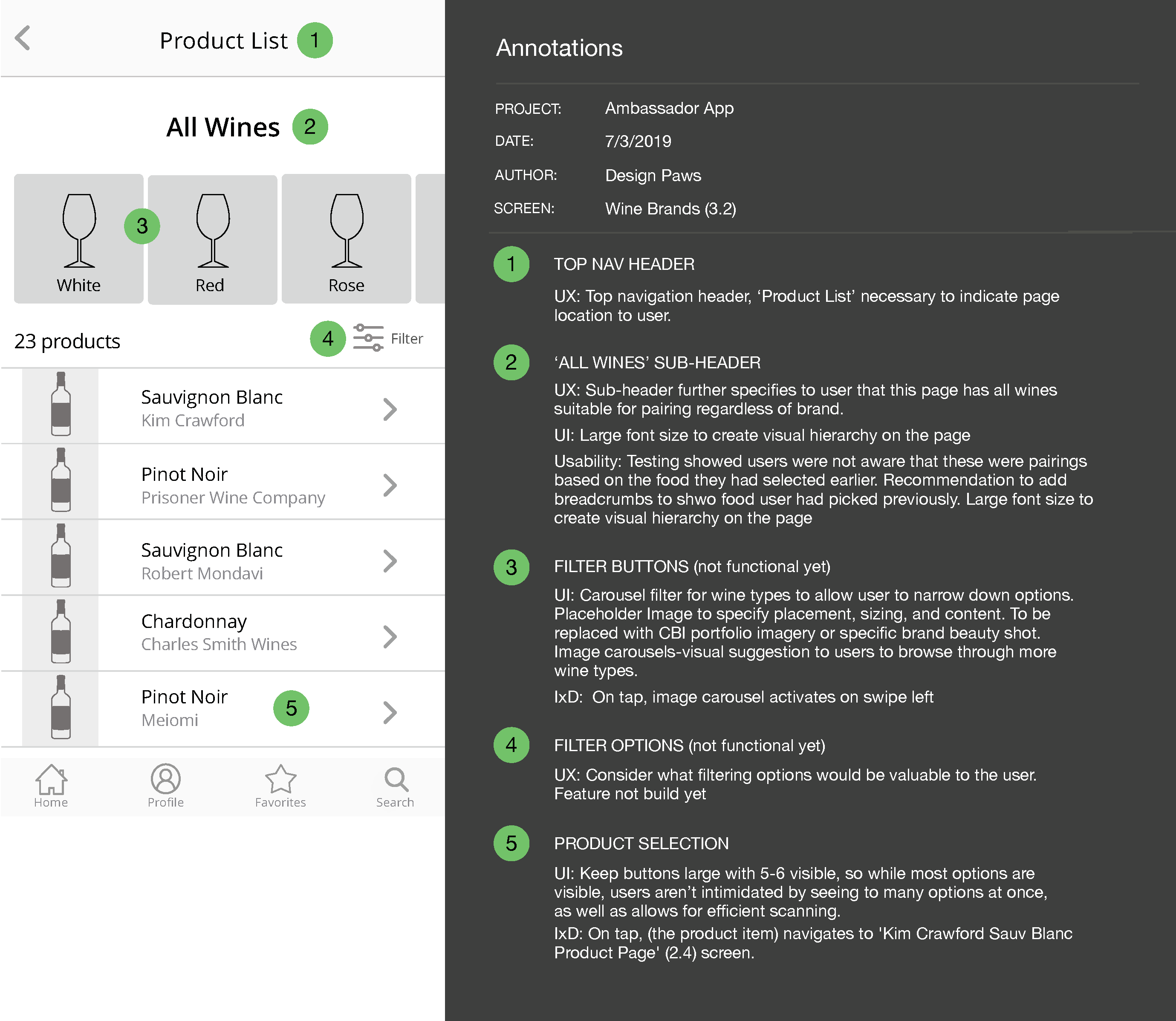Screen dimensions: 1176x1021
Task: Tap the Meiomi brand name
Action: pyautogui.click(x=170, y=720)
